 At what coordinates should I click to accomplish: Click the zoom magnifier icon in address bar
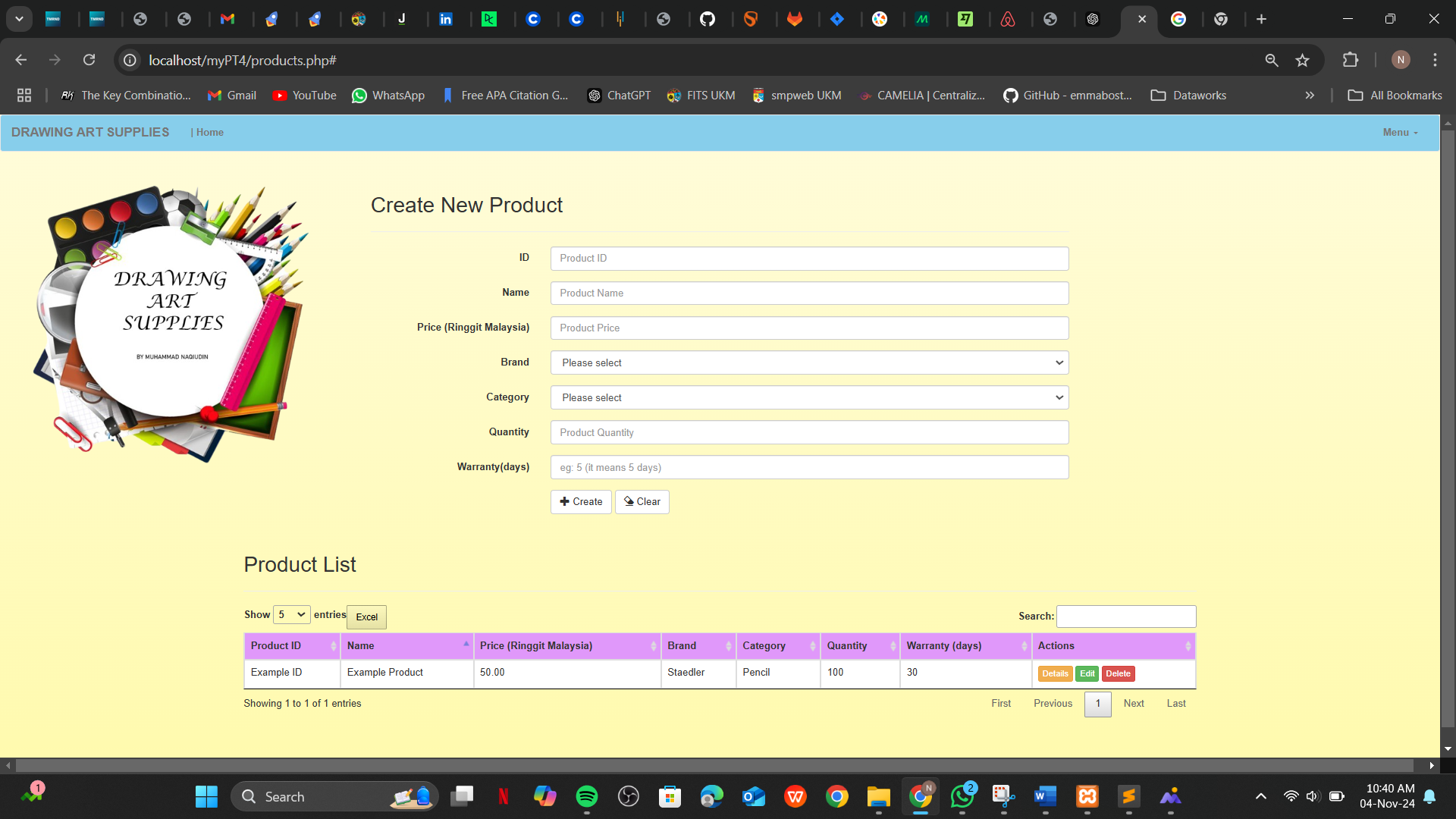coord(1272,60)
